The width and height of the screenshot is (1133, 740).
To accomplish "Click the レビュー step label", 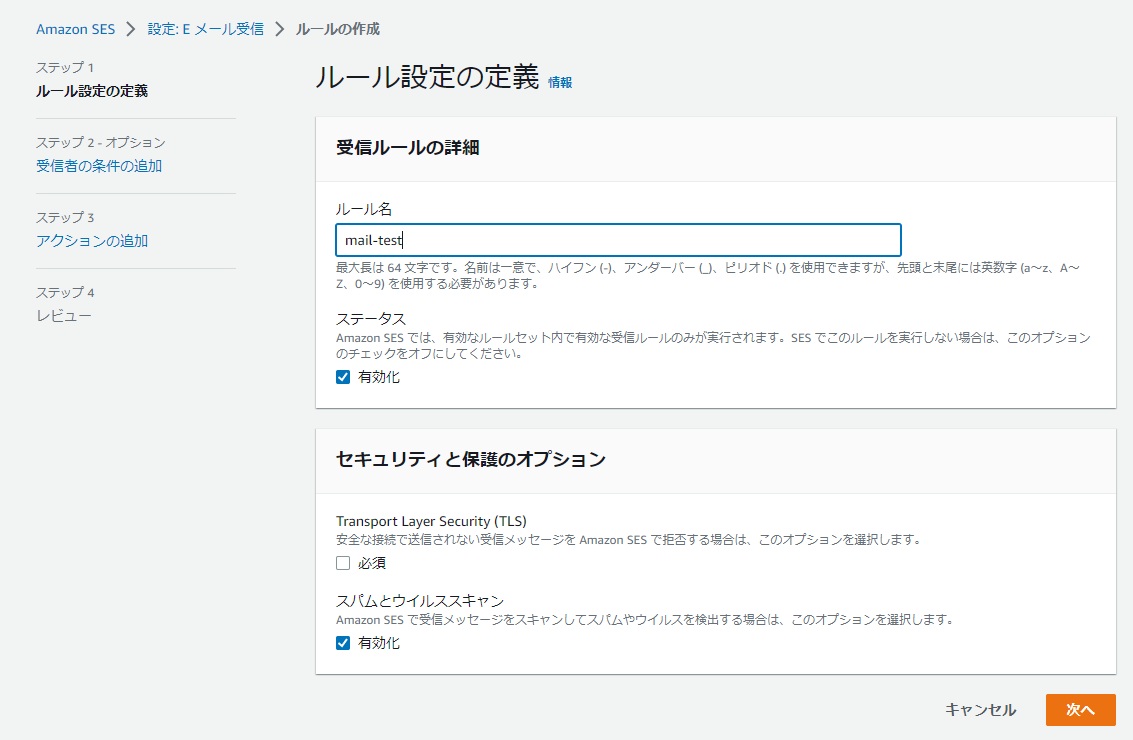I will coord(64,316).
